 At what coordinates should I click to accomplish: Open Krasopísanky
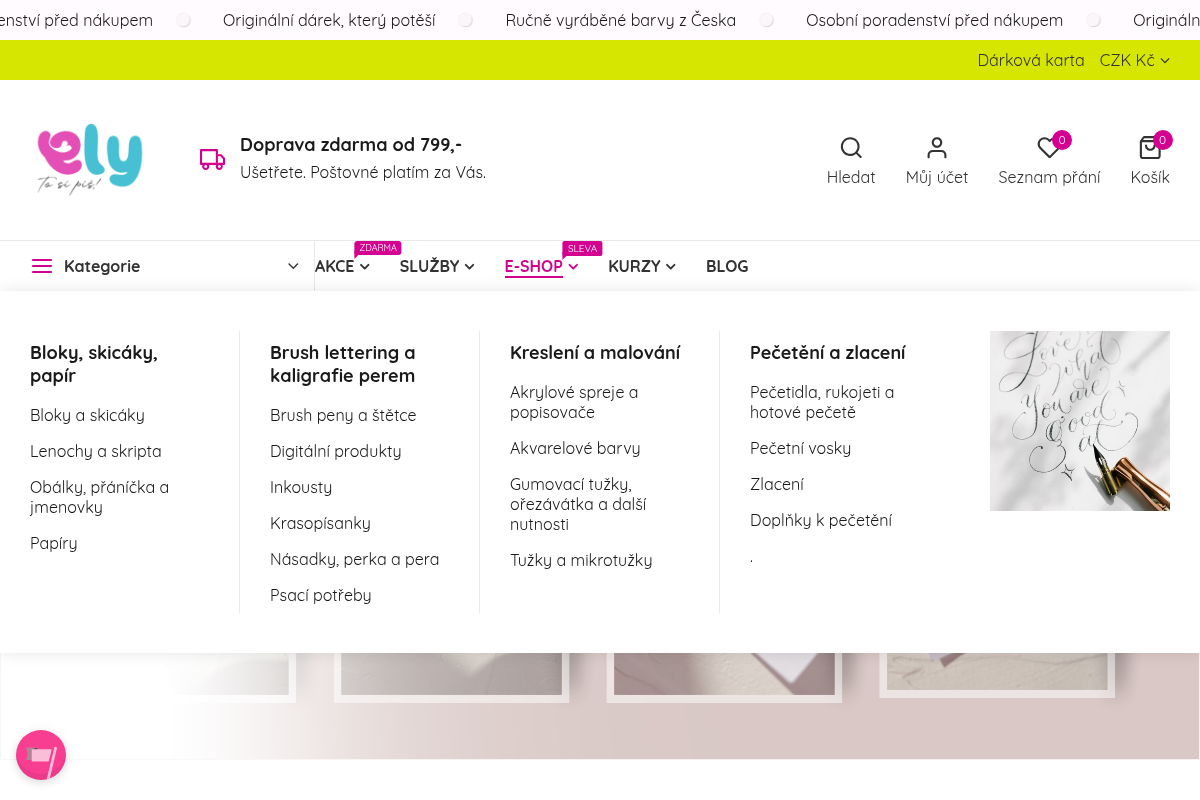click(x=320, y=523)
